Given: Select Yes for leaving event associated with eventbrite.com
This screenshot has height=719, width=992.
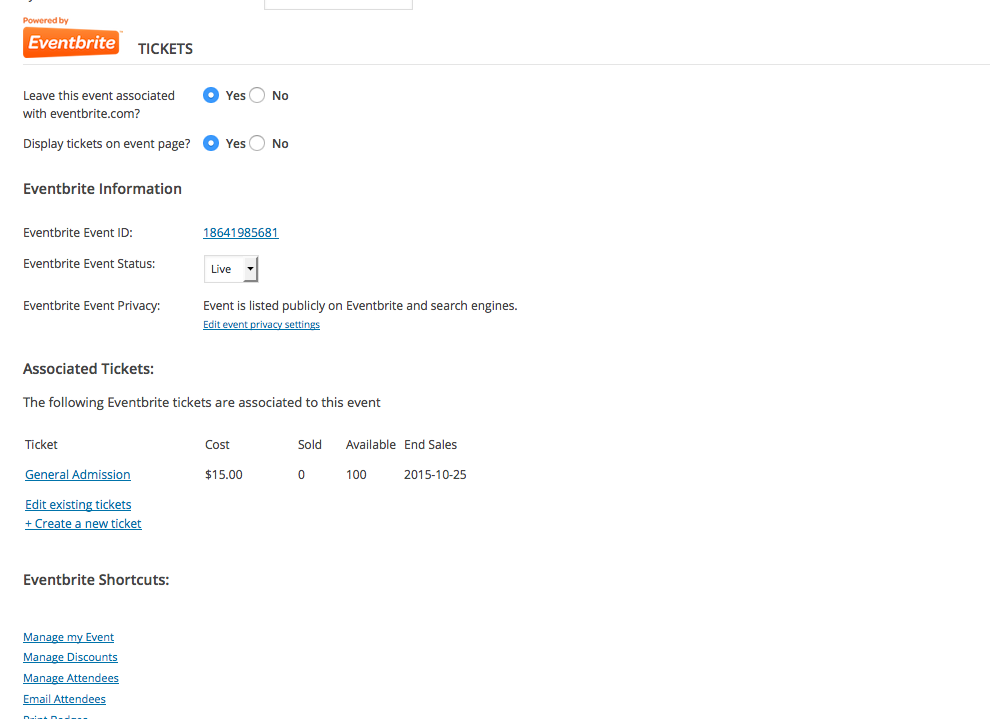Looking at the screenshot, I should 211,96.
